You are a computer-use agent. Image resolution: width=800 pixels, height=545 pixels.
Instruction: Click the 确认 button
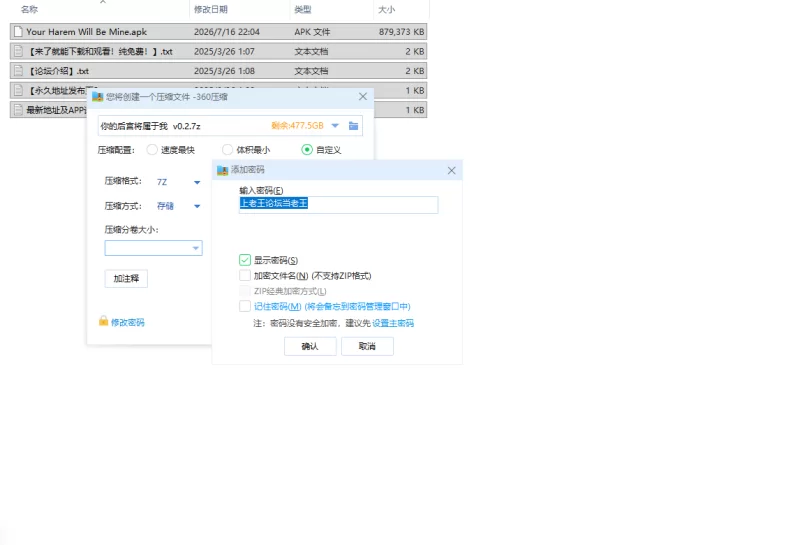pos(310,346)
